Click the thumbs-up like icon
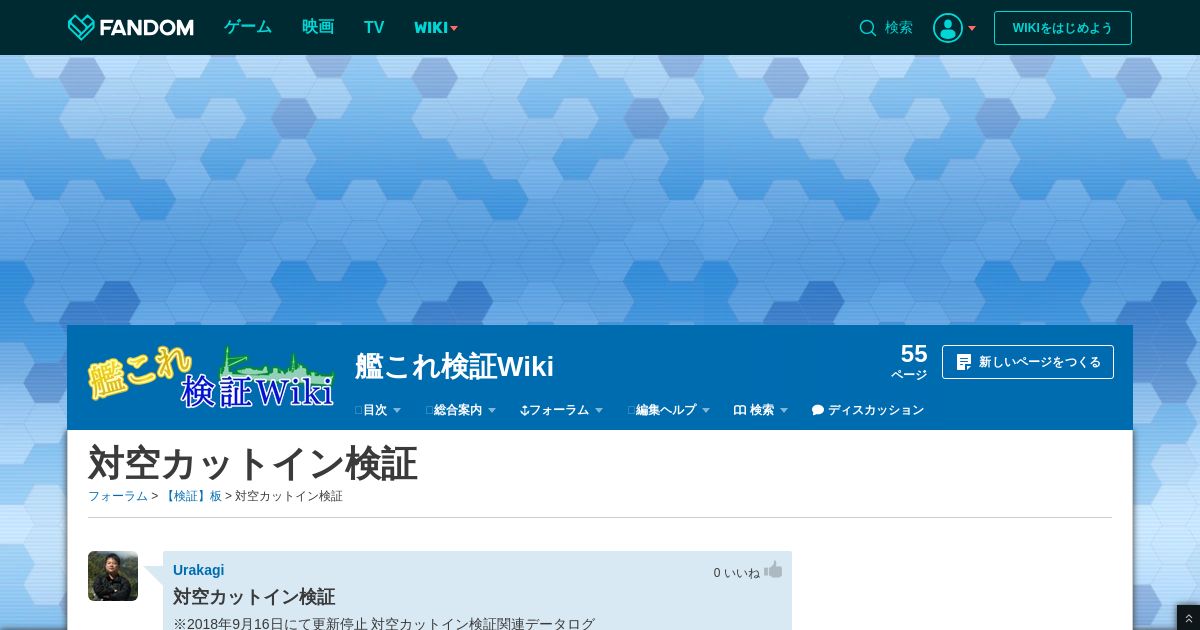The height and width of the screenshot is (630, 1200). [773, 570]
